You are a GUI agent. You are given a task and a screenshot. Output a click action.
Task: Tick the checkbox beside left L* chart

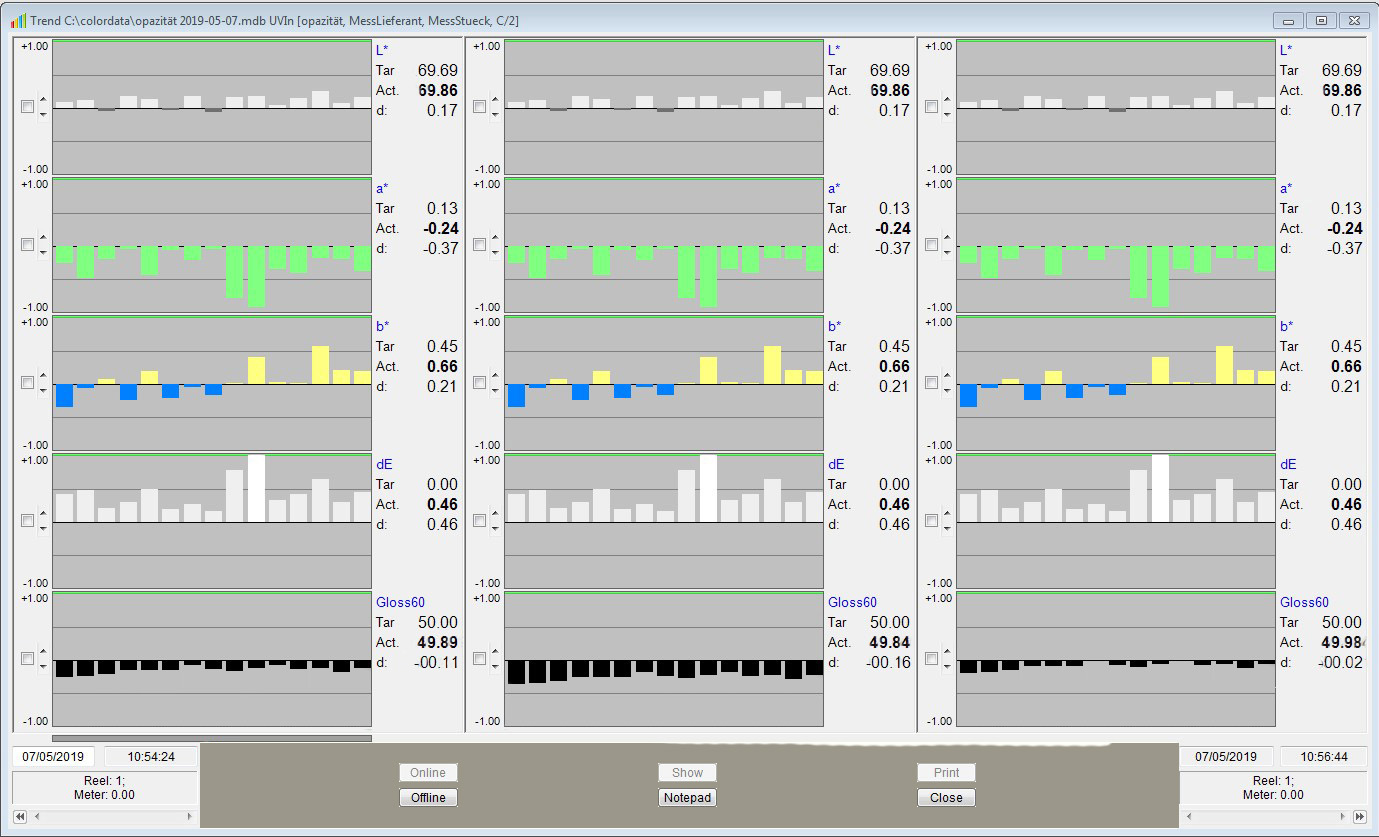(x=28, y=106)
